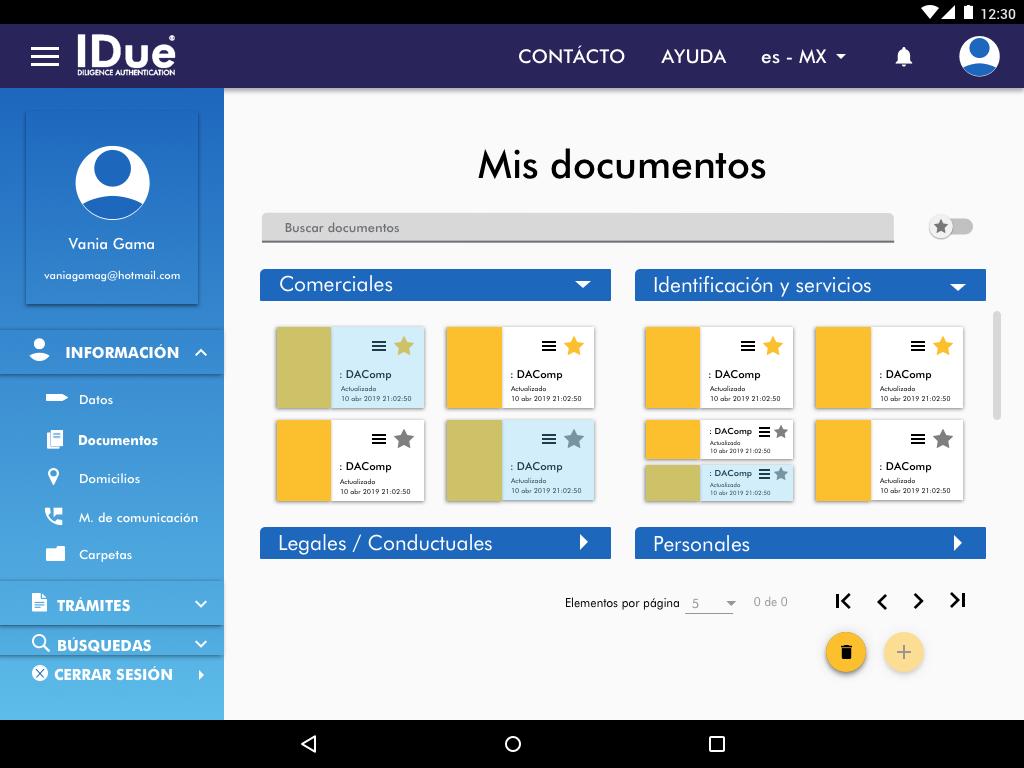Open the es - MX language dropdown
1024x768 pixels.
(x=803, y=57)
